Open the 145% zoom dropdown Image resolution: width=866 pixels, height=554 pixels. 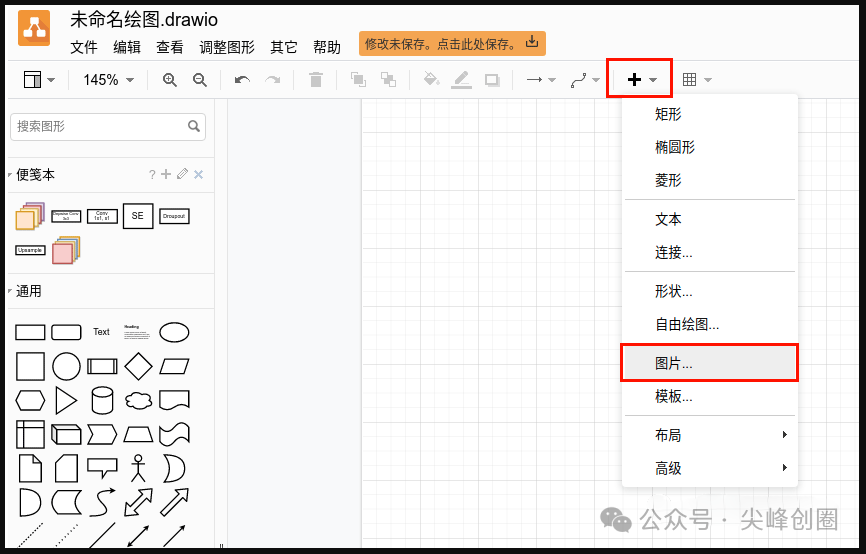point(108,80)
